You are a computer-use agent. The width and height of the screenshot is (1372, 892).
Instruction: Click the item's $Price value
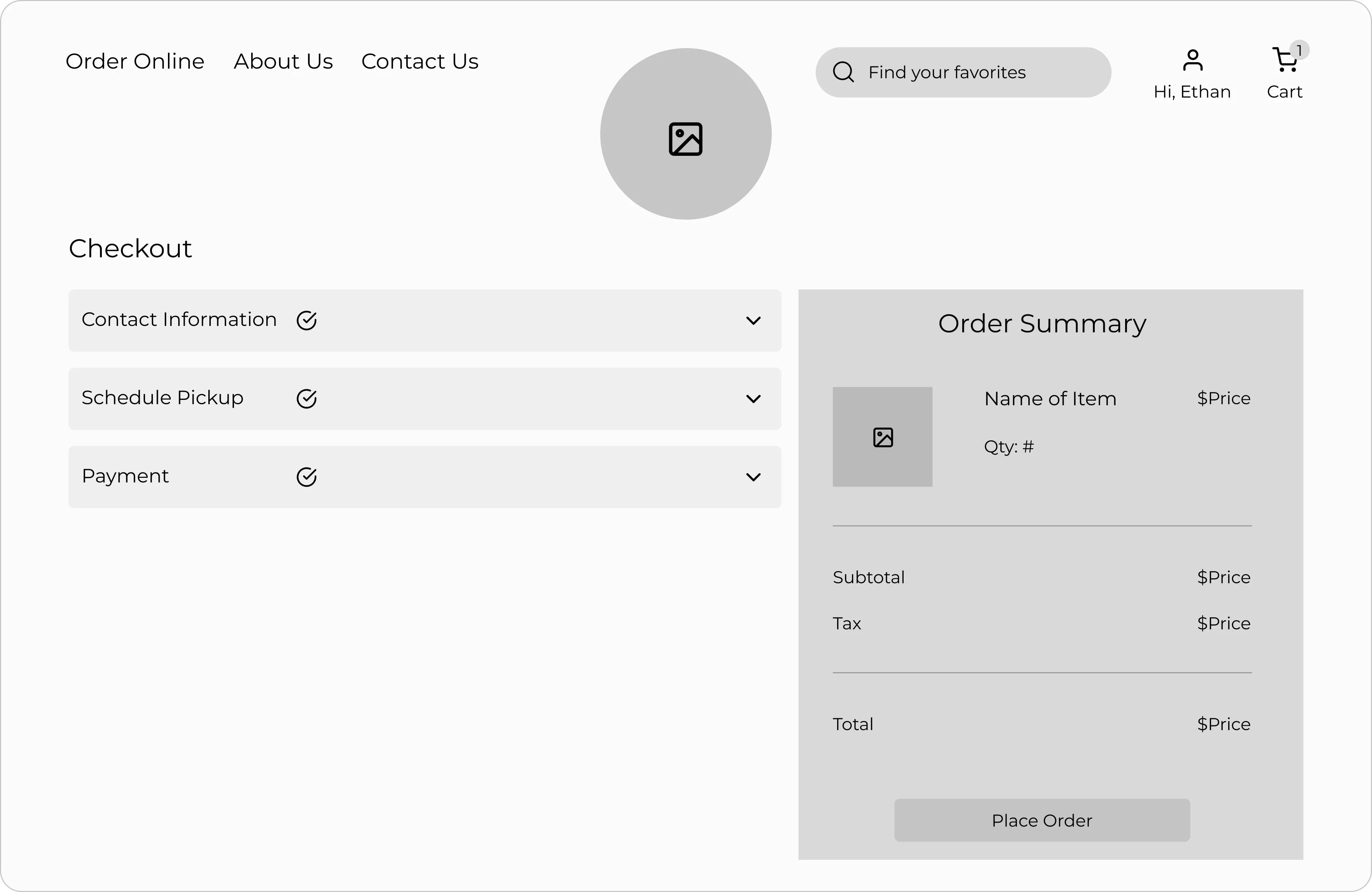[1224, 398]
